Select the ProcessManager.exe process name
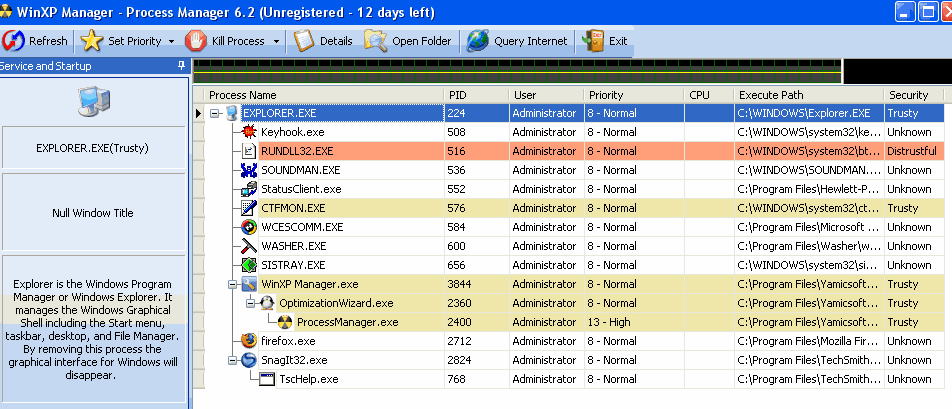The height and width of the screenshot is (409, 952). coord(348,322)
